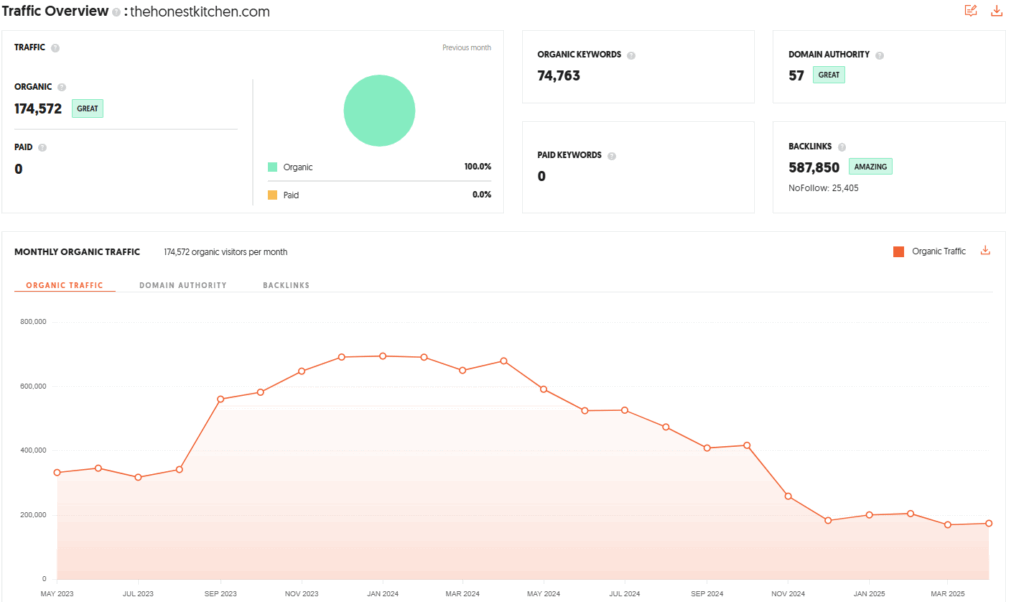
Task: Click the NoFollow: 25,405 text
Action: [824, 188]
